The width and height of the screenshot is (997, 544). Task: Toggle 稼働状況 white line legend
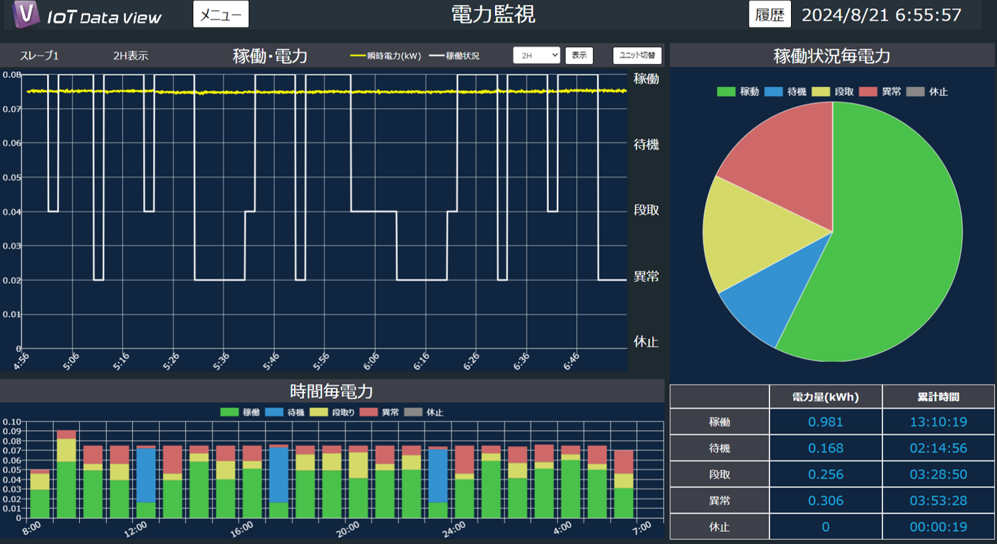pyautogui.click(x=454, y=56)
